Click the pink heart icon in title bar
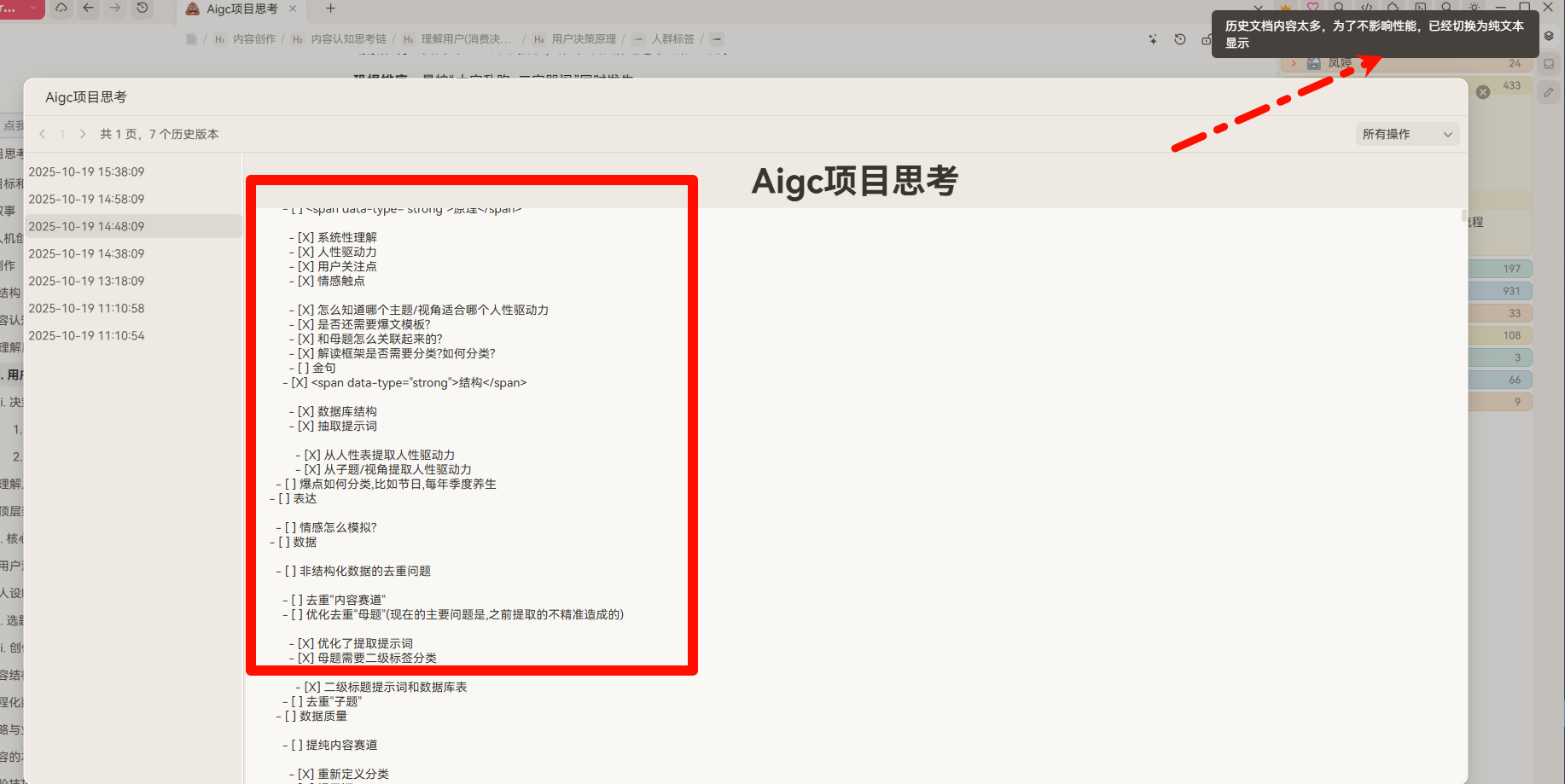The width and height of the screenshot is (1565, 784). pos(1312,7)
